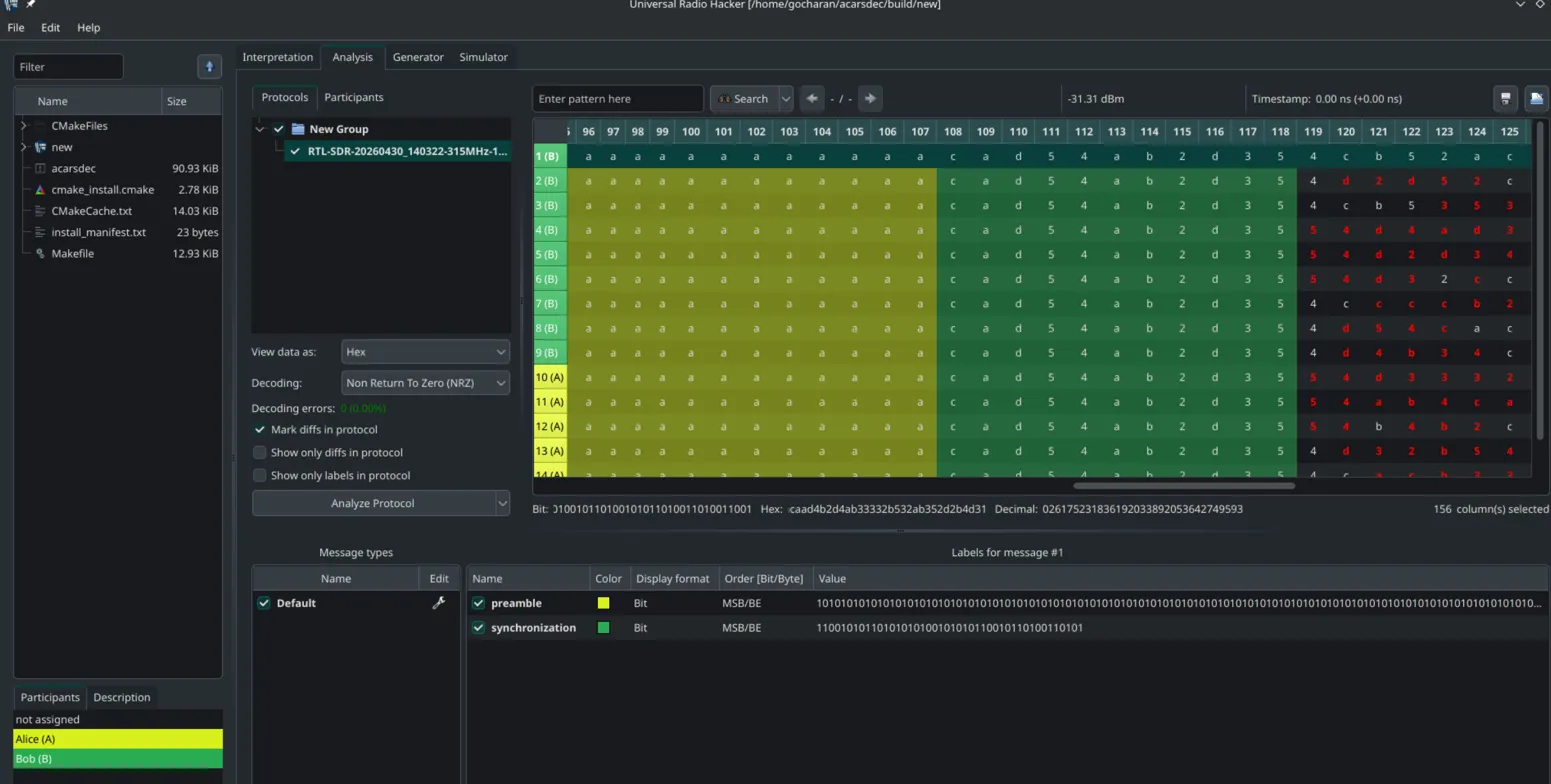Image resolution: width=1551 pixels, height=784 pixels.
Task: Expand the CMakeFiles folder
Action: pyautogui.click(x=24, y=126)
